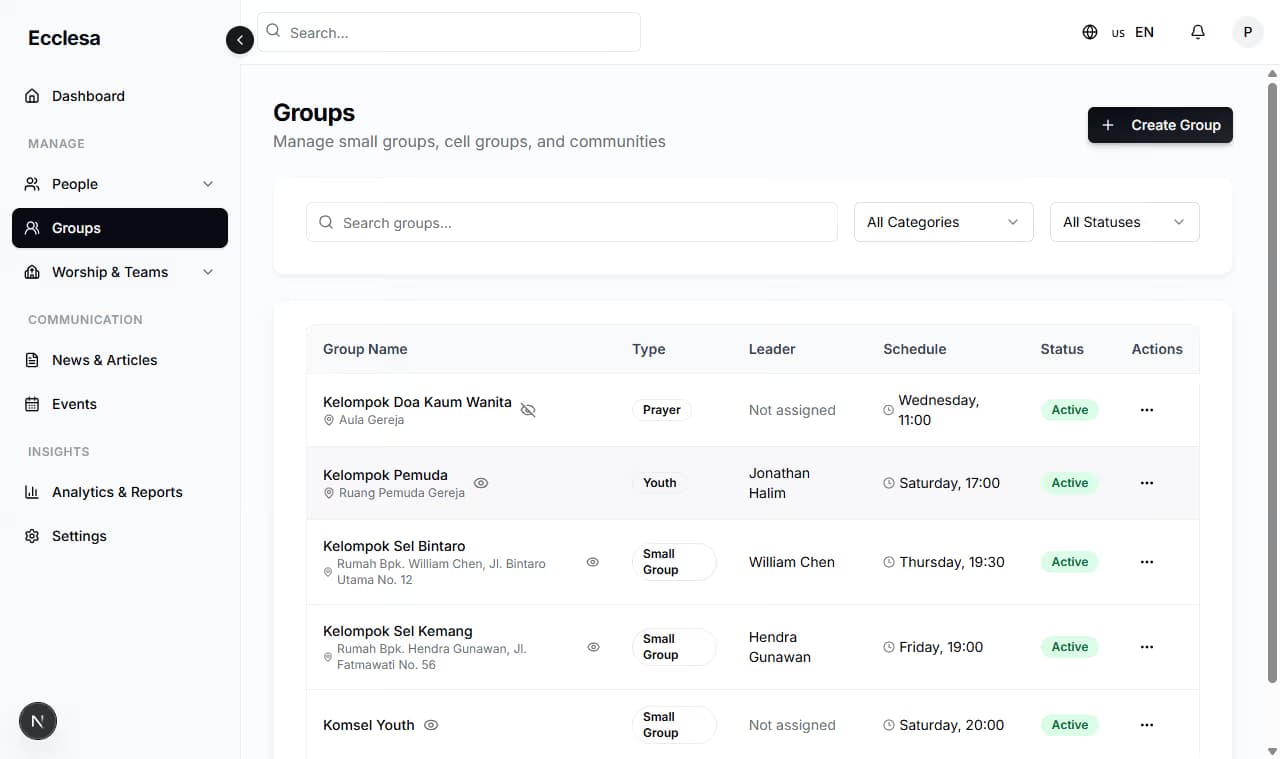Viewport: 1280px width, 759px height.
Task: Toggle the Kelompok Doa Kaum Wanita hidden-eye icon
Action: 528,410
